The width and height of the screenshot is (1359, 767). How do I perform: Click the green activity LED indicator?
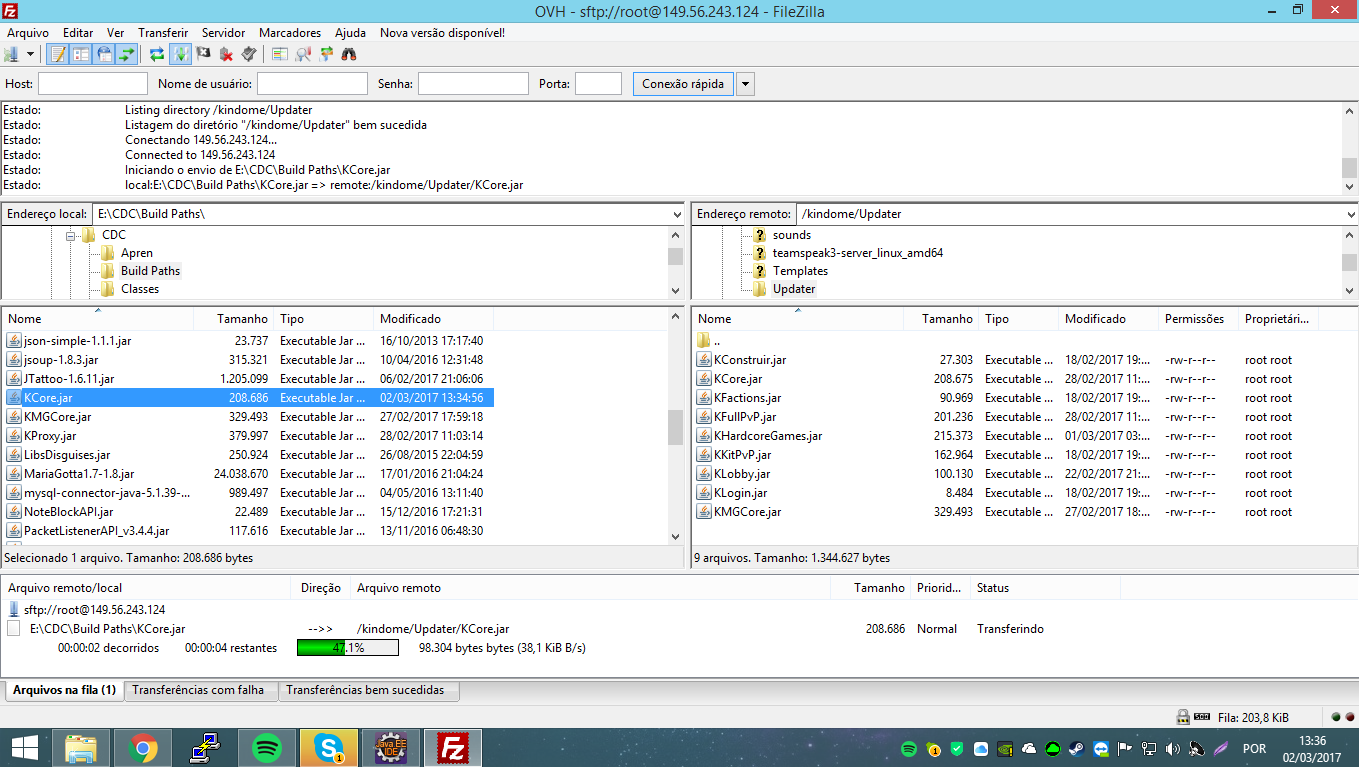[x=1335, y=717]
